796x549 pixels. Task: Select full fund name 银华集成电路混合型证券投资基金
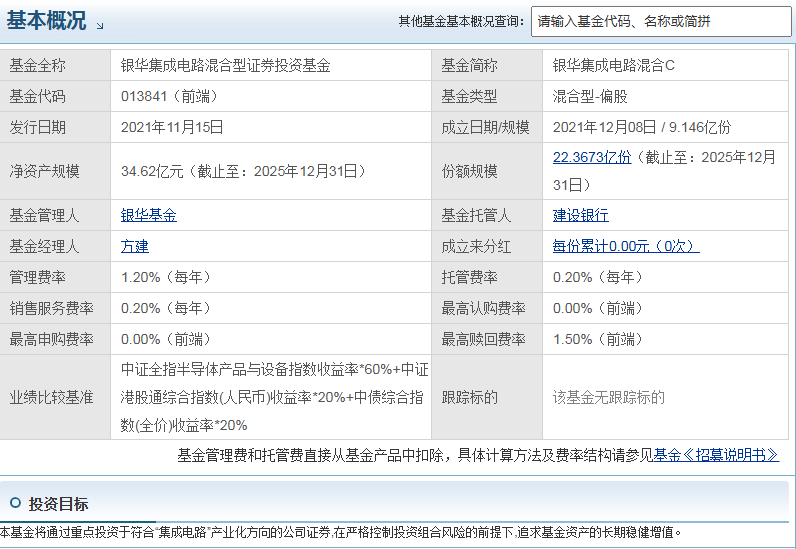226,66
